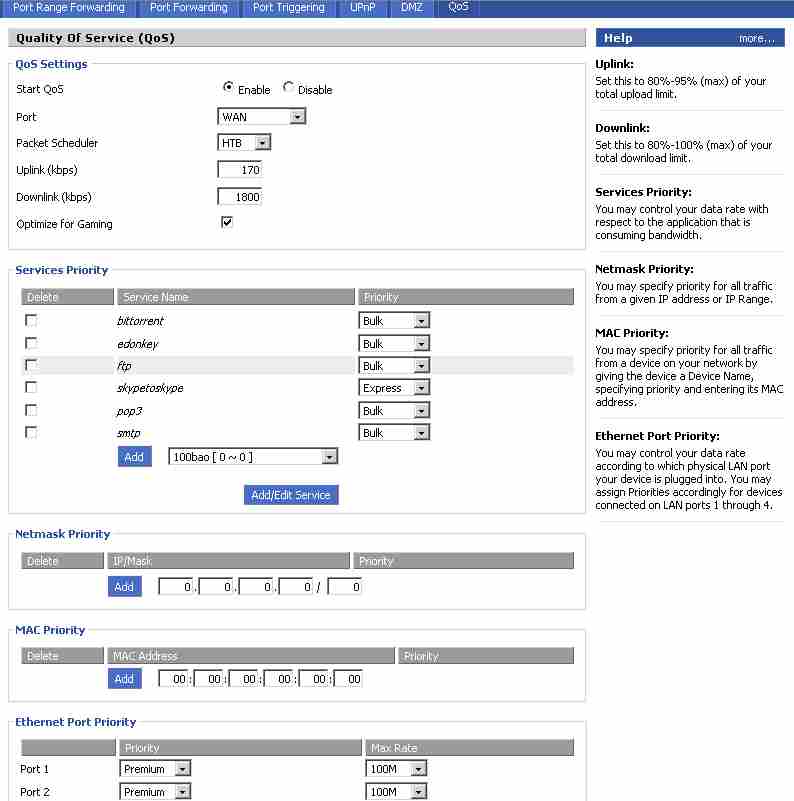Click fifth MAC address octet field
This screenshot has height=801, width=794.
(x=313, y=679)
